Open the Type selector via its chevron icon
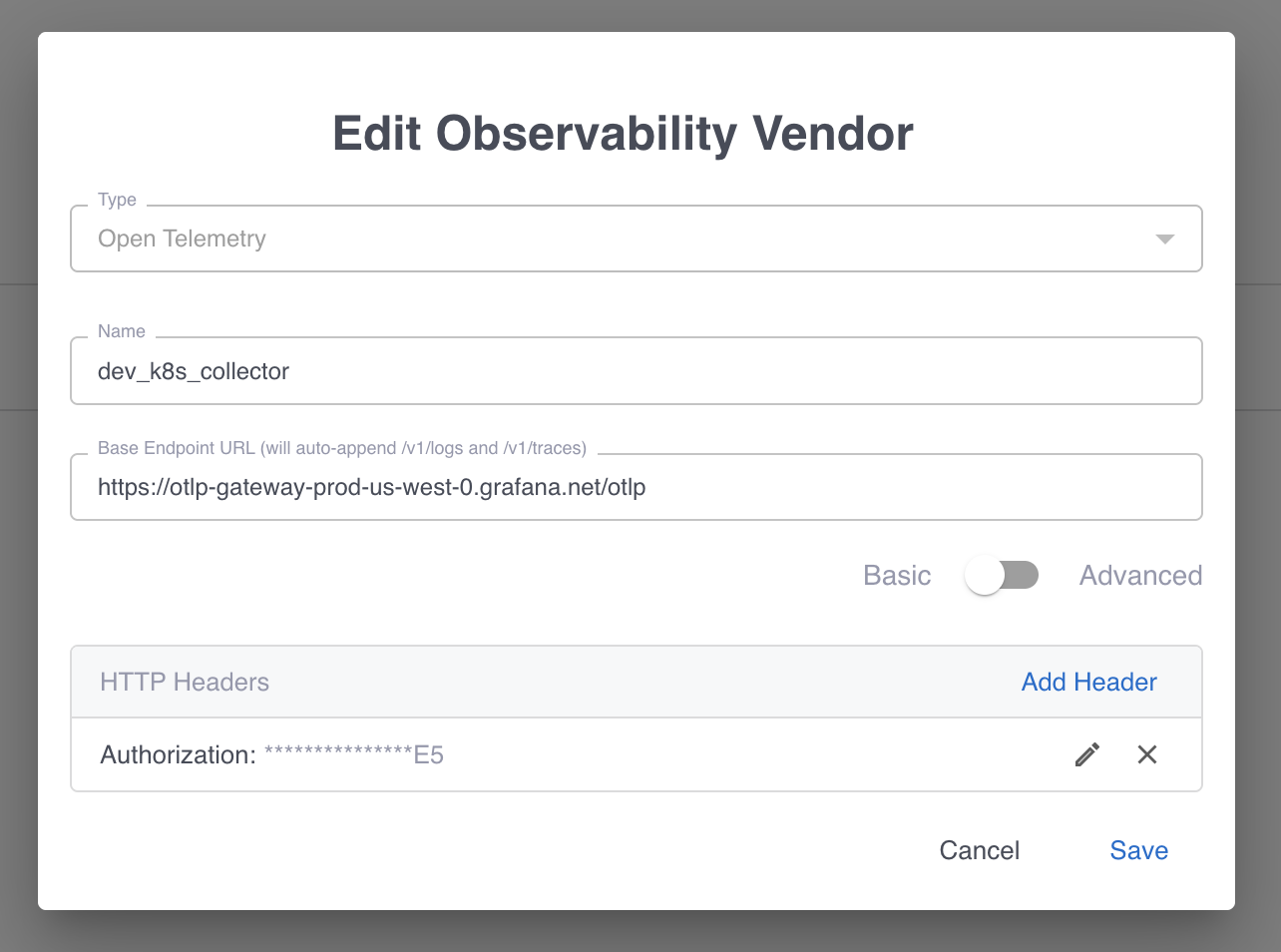1281x952 pixels. pyautogui.click(x=1163, y=238)
